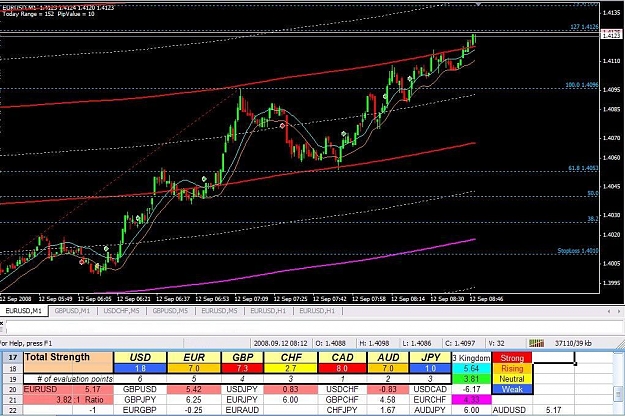Close the terminal panel with the x
625x416 pixels.
pyautogui.click(x=2, y=323)
